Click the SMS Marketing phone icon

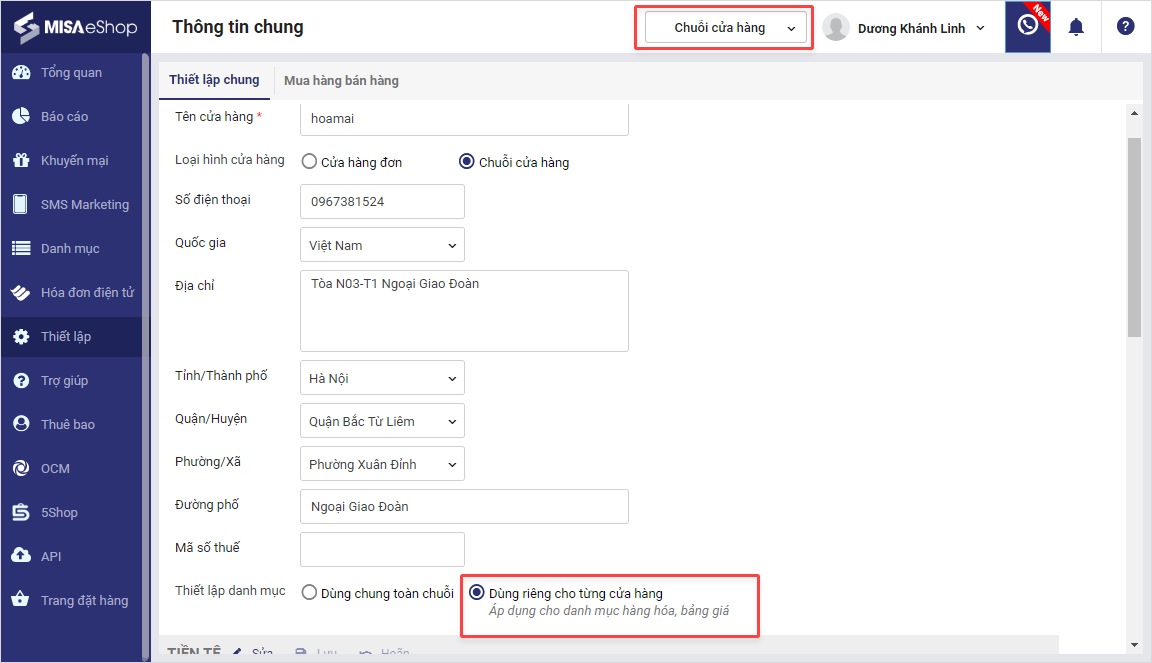[21, 204]
